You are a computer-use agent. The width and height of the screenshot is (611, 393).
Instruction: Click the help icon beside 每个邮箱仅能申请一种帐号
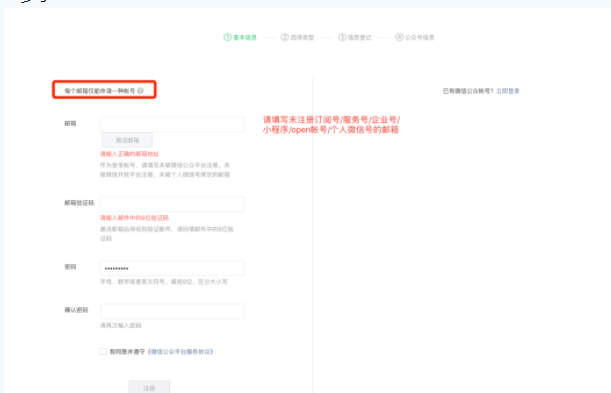tap(140, 91)
